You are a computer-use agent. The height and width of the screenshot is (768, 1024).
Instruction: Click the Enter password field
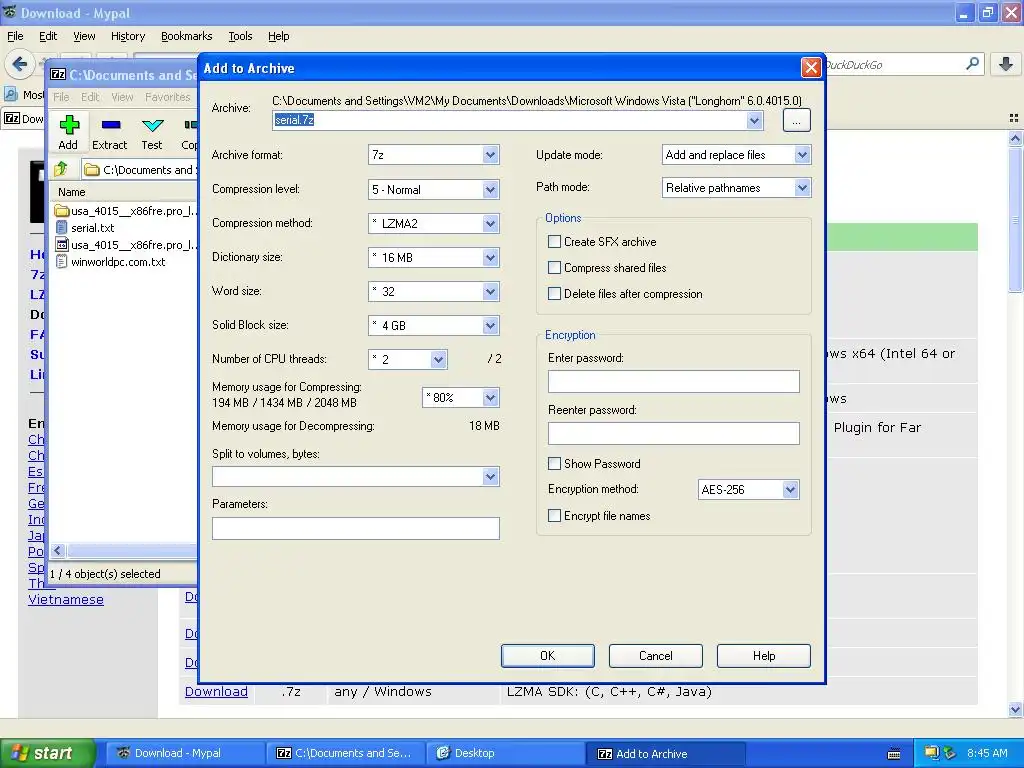(x=673, y=381)
